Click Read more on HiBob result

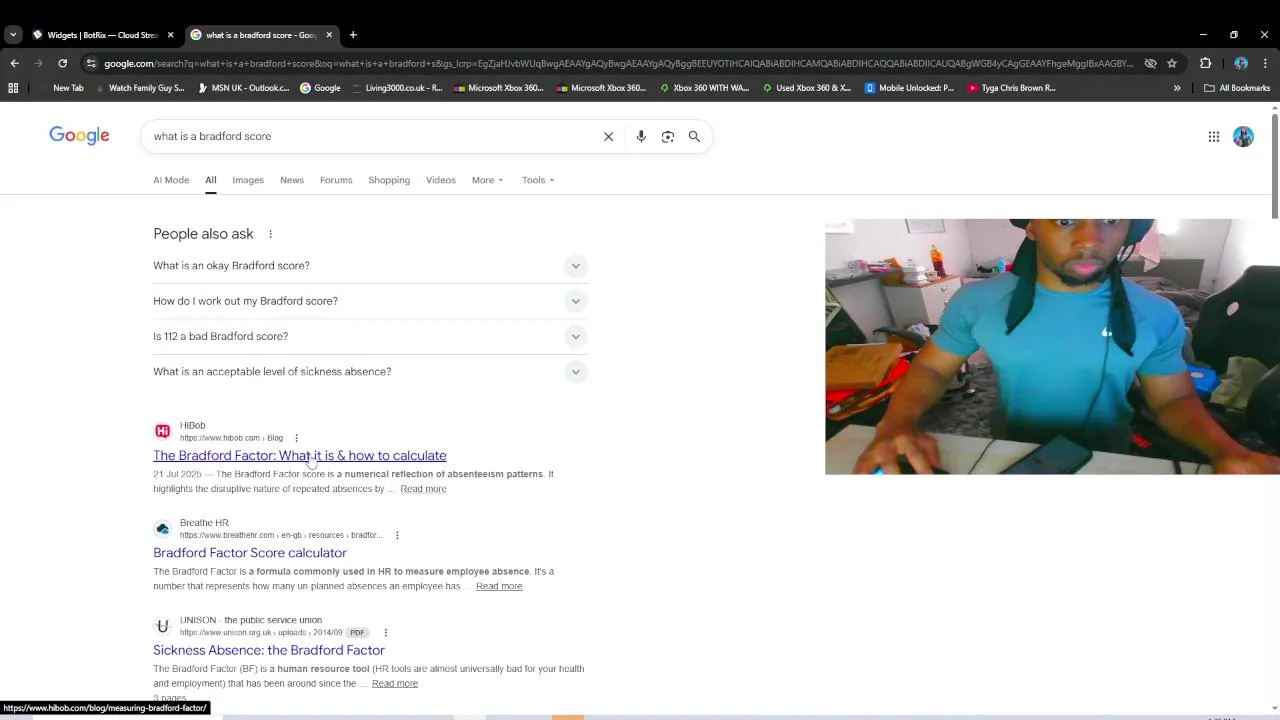click(x=423, y=489)
